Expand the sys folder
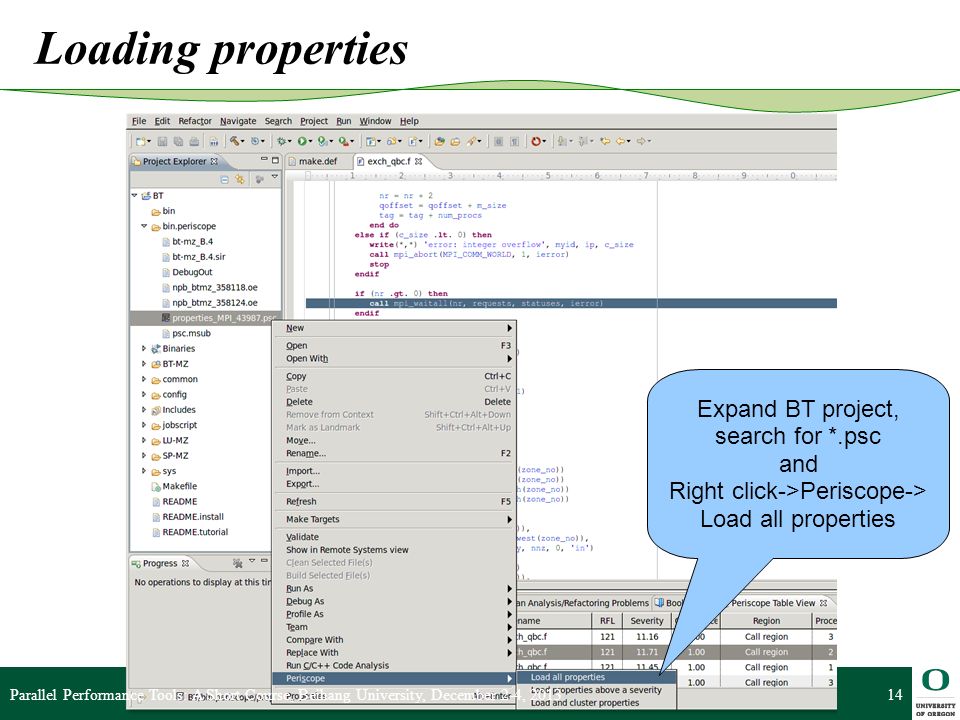This screenshot has width=960, height=720. [x=144, y=471]
